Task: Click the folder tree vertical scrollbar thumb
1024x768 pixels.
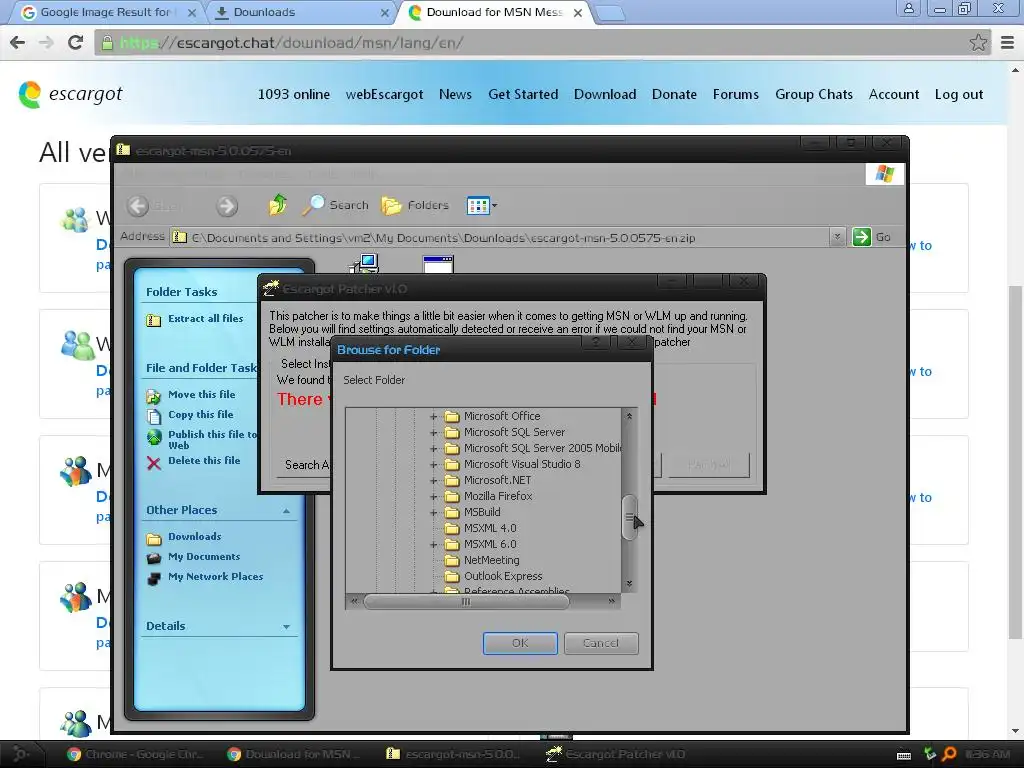Action: point(629,517)
